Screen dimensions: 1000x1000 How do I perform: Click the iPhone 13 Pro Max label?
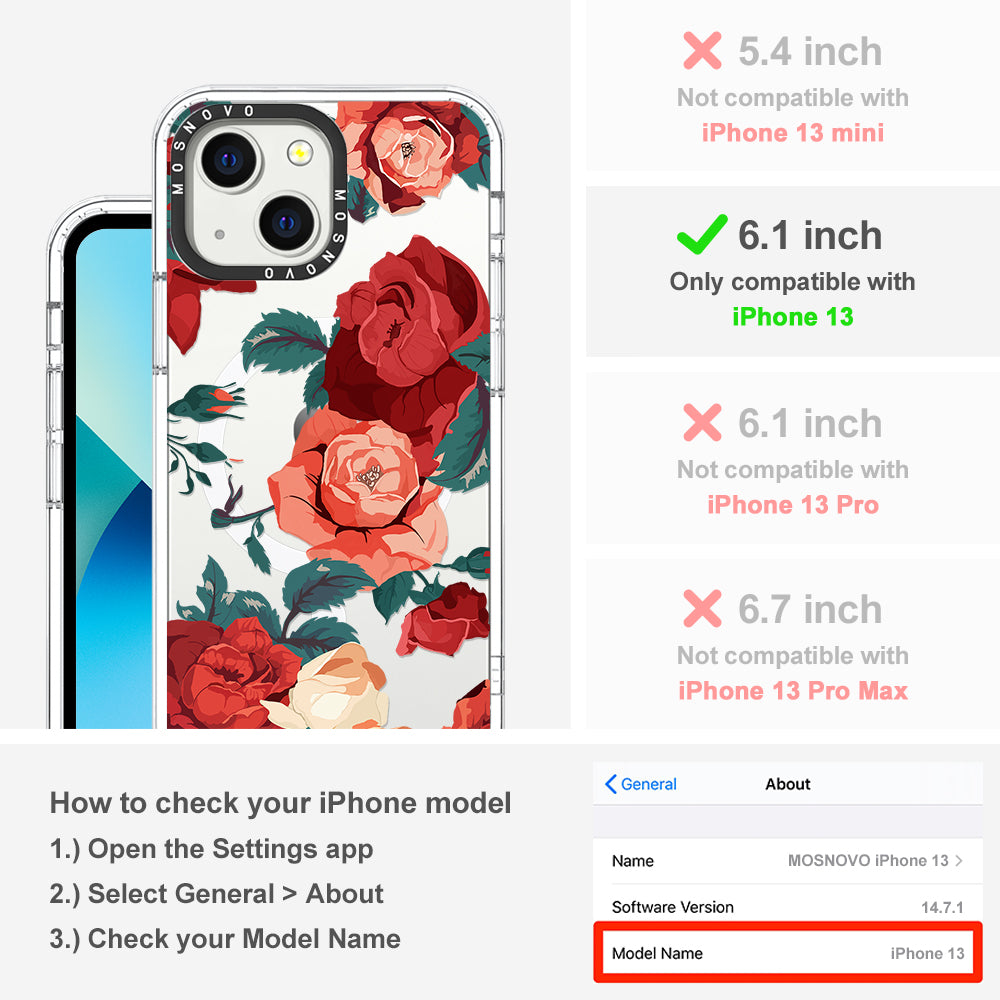coord(793,691)
